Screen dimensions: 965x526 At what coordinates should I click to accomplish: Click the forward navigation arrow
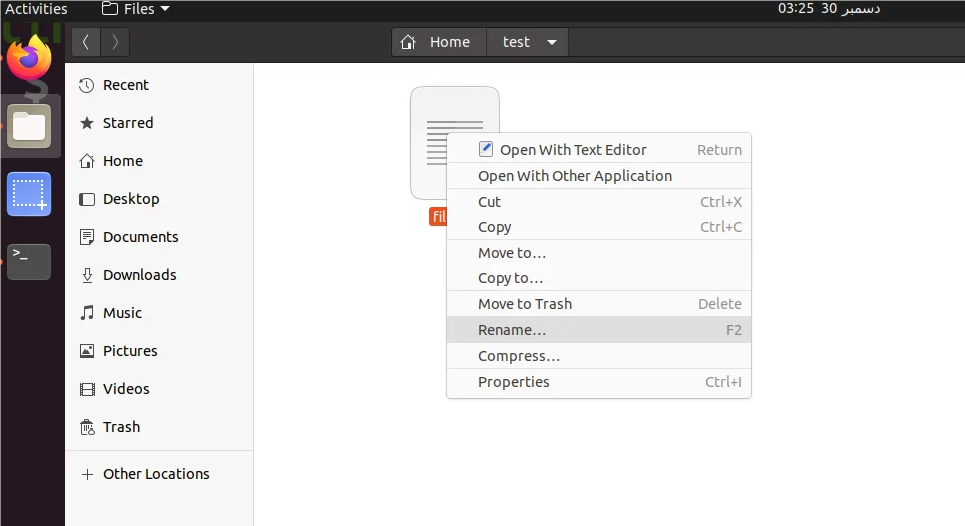pyautogui.click(x=116, y=42)
